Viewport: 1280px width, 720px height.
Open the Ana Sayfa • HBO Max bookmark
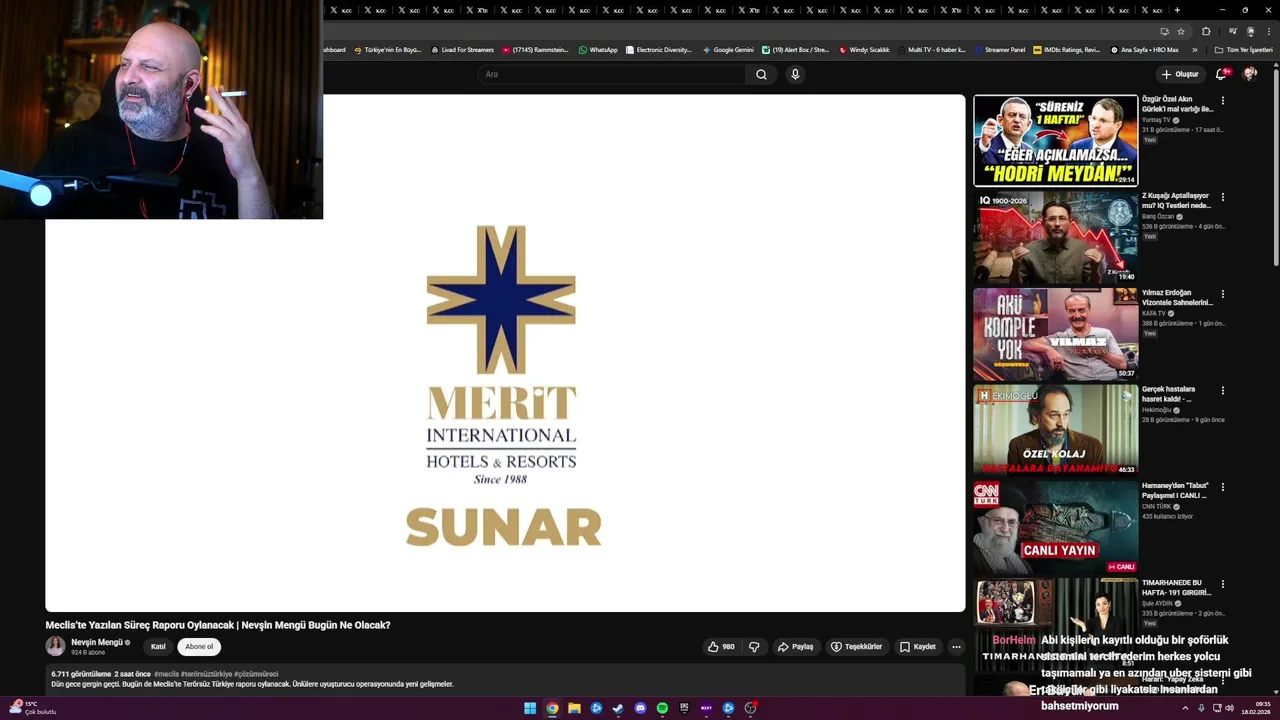coord(1145,49)
